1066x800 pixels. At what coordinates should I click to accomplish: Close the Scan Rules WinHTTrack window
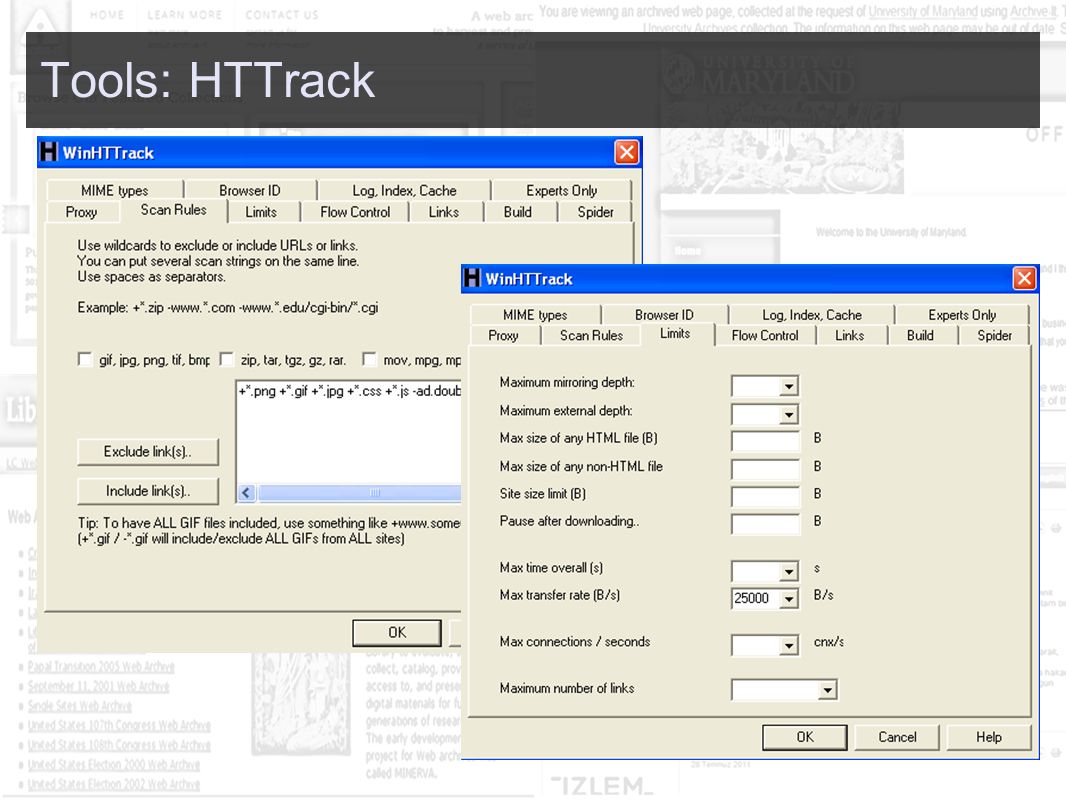(x=627, y=152)
